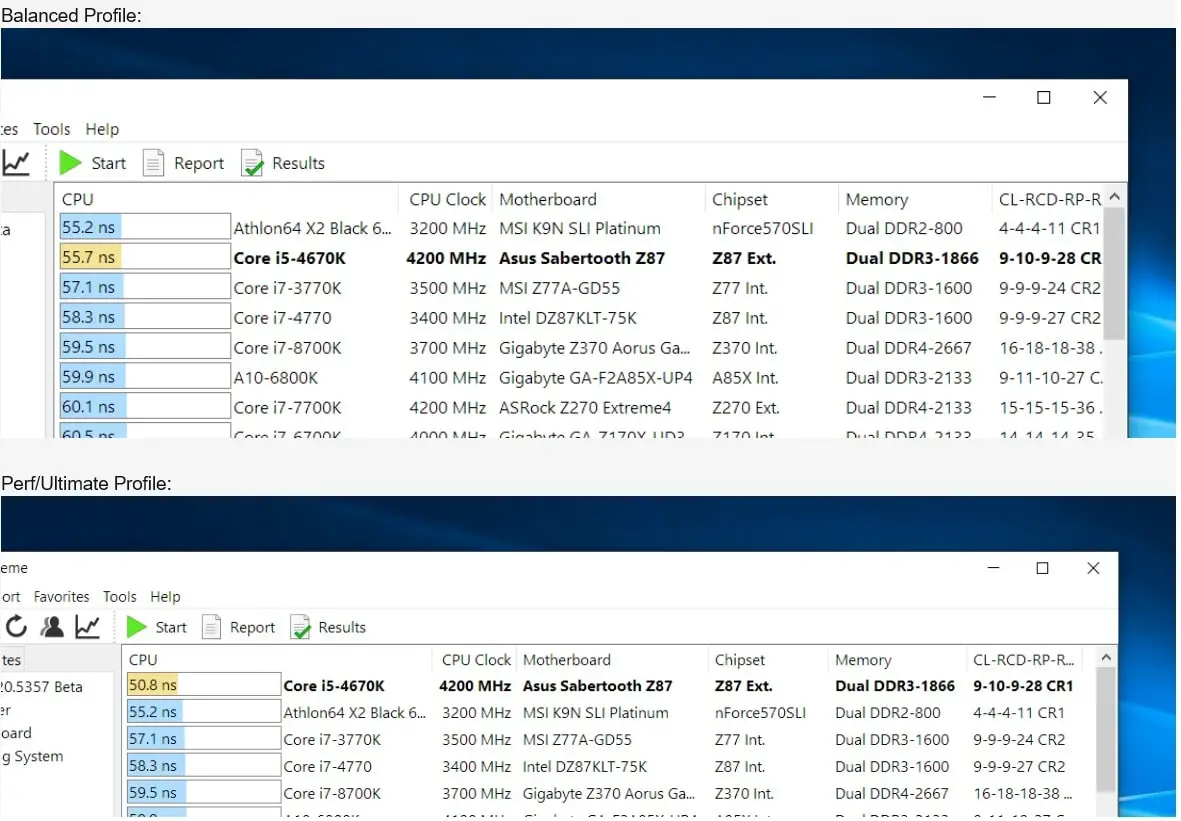Sort by CPU Clock column in Balanced Profile list

click(447, 199)
